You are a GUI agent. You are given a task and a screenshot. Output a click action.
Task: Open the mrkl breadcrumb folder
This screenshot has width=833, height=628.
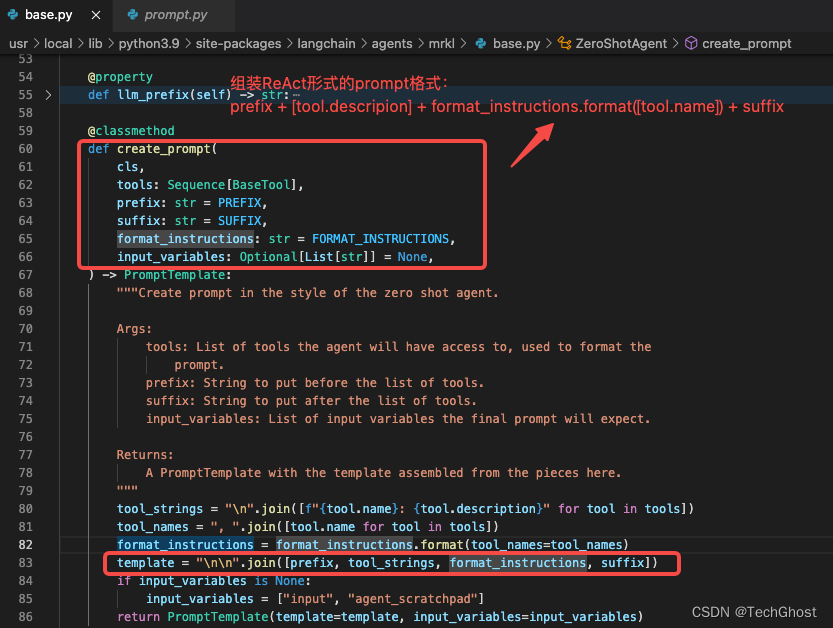[441, 44]
